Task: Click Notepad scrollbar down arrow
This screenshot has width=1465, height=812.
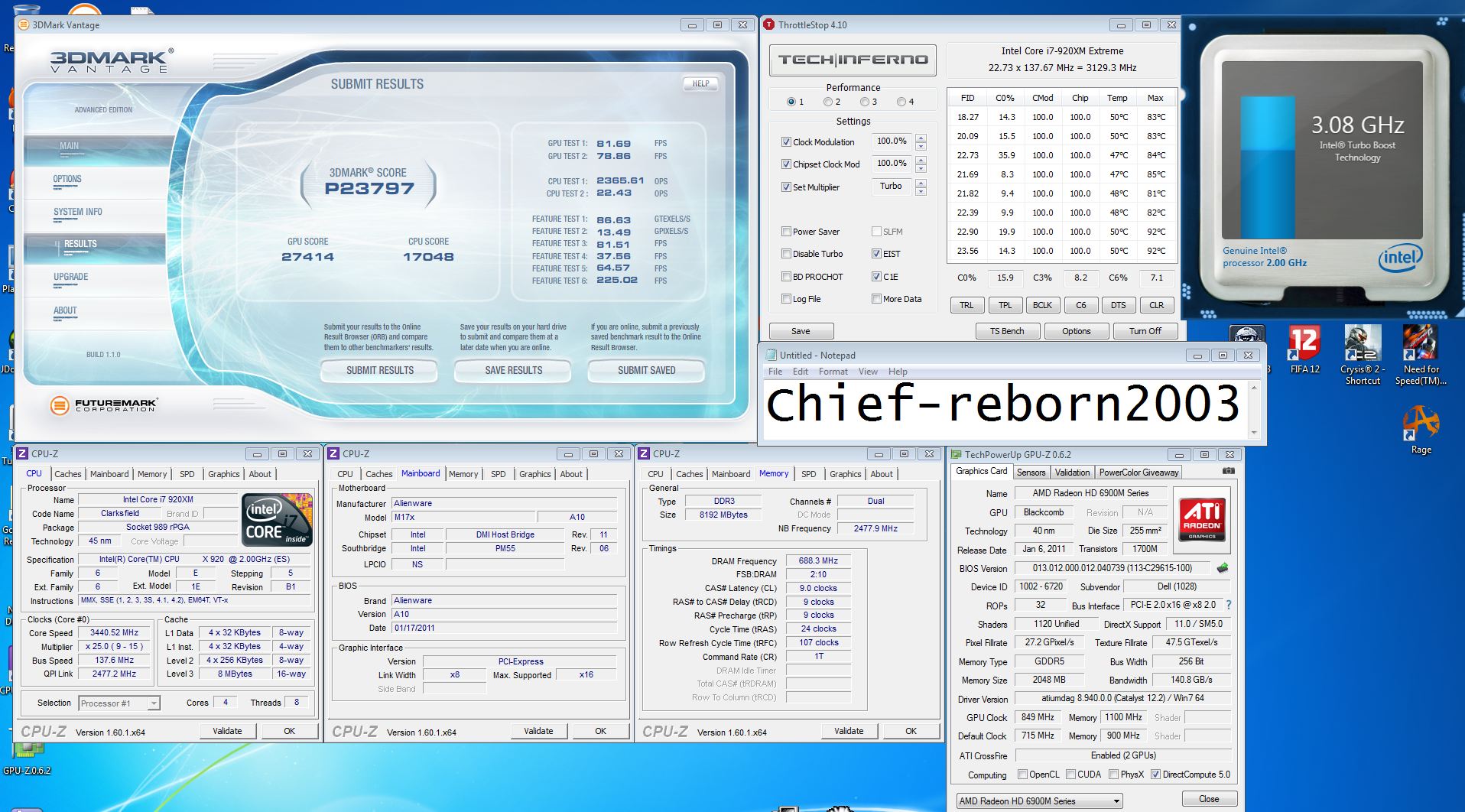Action: [x=1253, y=433]
